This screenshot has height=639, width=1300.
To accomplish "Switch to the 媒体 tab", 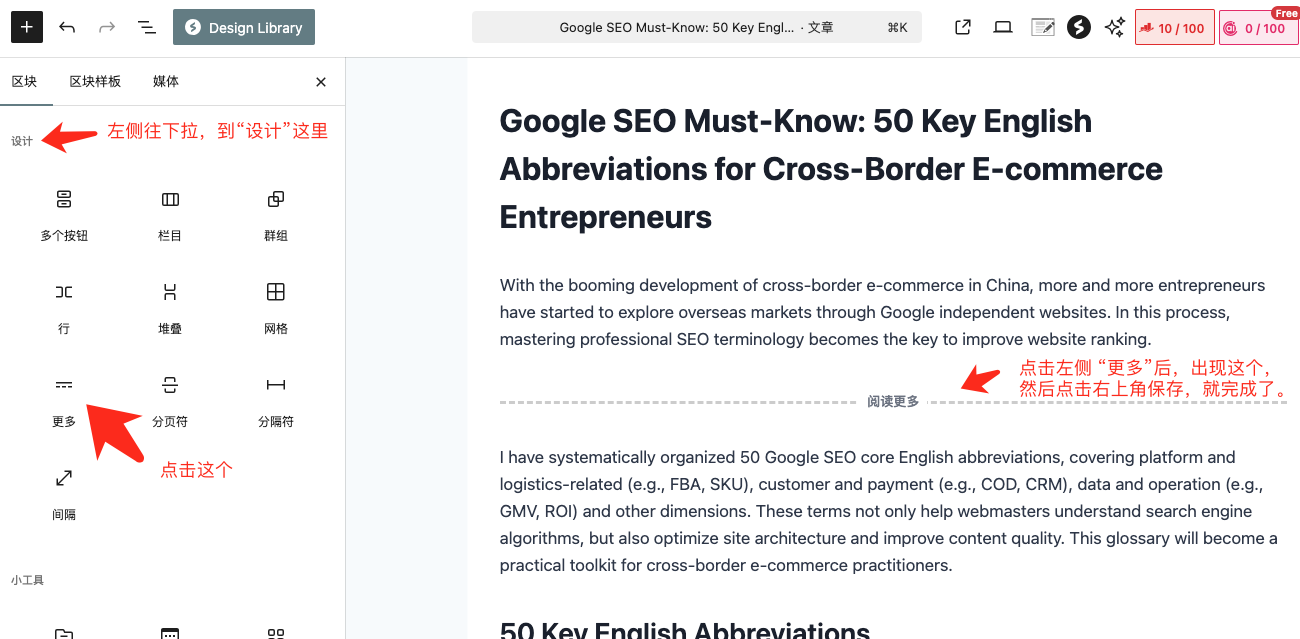I will click(166, 81).
